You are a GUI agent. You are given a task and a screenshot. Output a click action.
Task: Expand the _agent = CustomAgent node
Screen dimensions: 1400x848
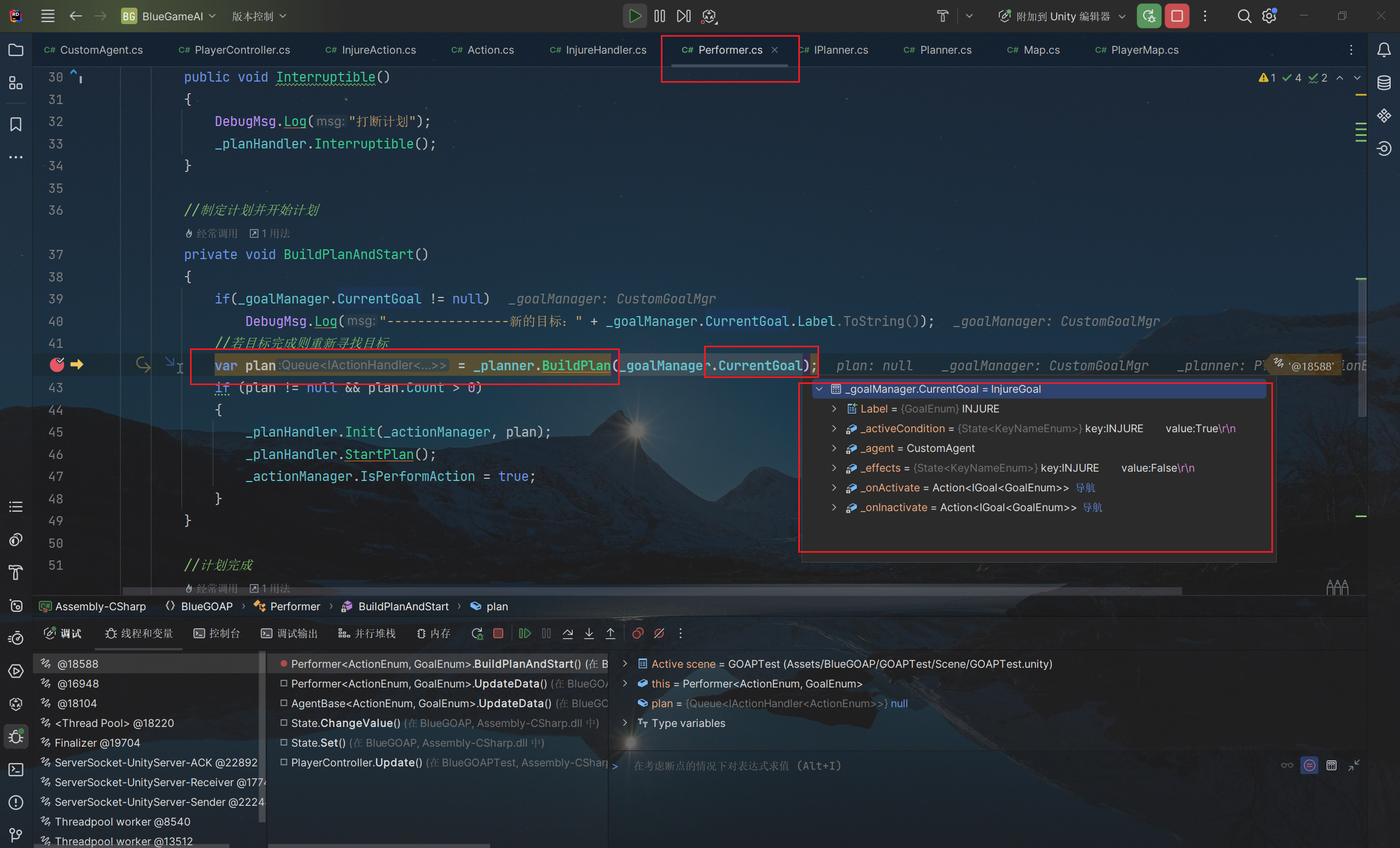point(834,449)
